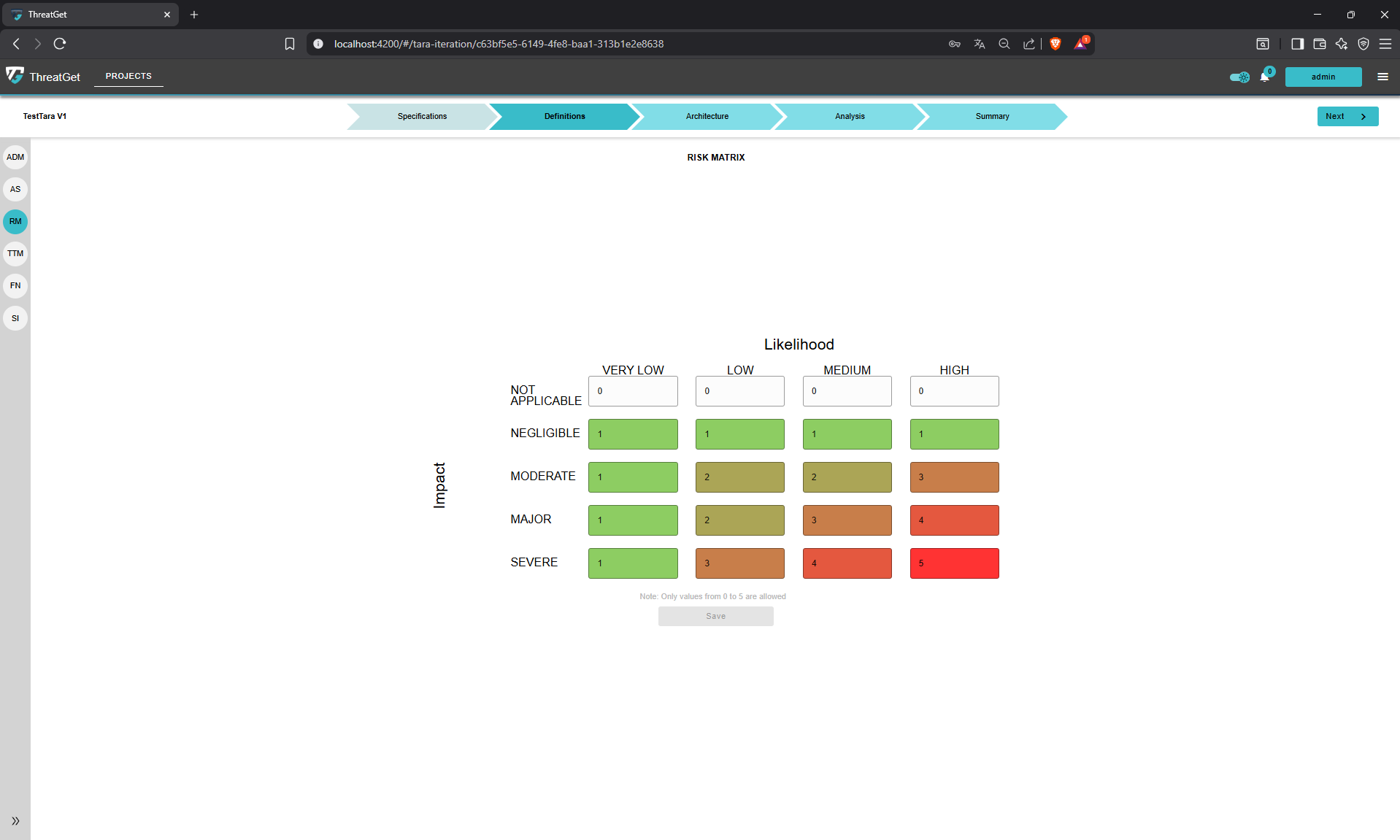The height and width of the screenshot is (840, 1400).
Task: Switch to the Specifications step
Action: click(x=422, y=116)
